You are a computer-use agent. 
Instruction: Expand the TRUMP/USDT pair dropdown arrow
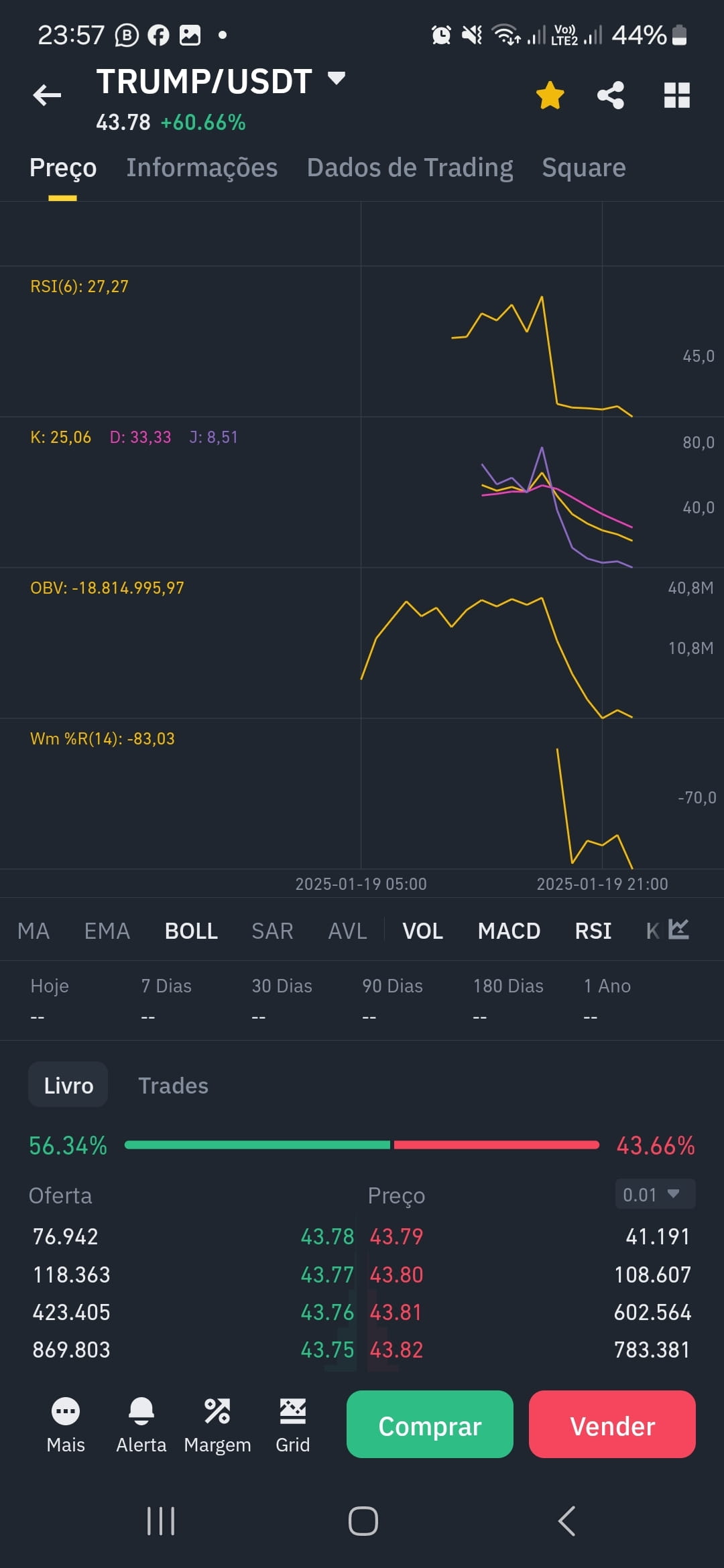pyautogui.click(x=337, y=78)
